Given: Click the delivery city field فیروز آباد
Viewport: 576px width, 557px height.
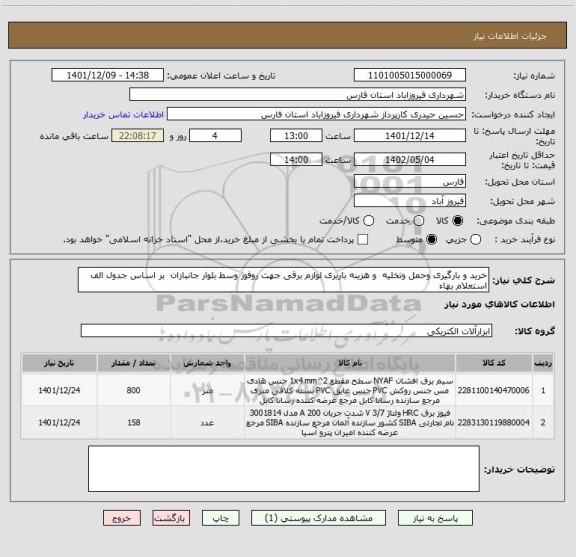Looking at the screenshot, I should coord(410,201).
